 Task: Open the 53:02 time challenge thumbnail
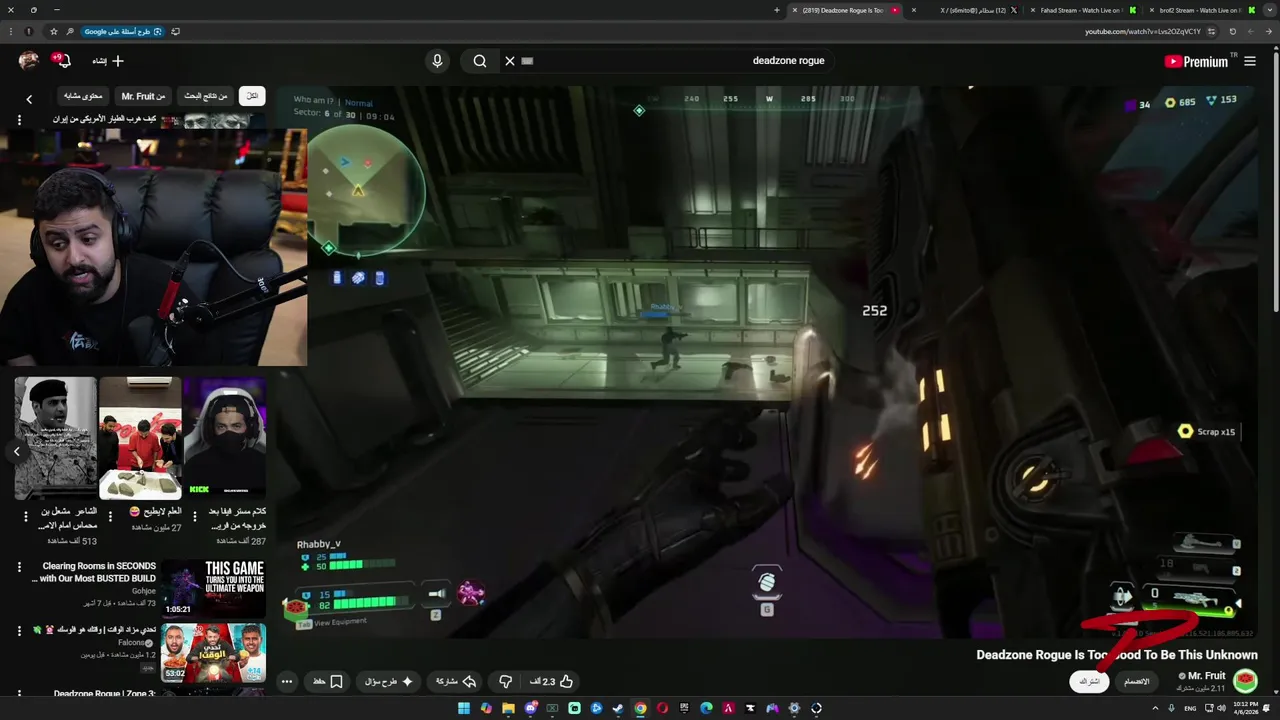(214, 652)
